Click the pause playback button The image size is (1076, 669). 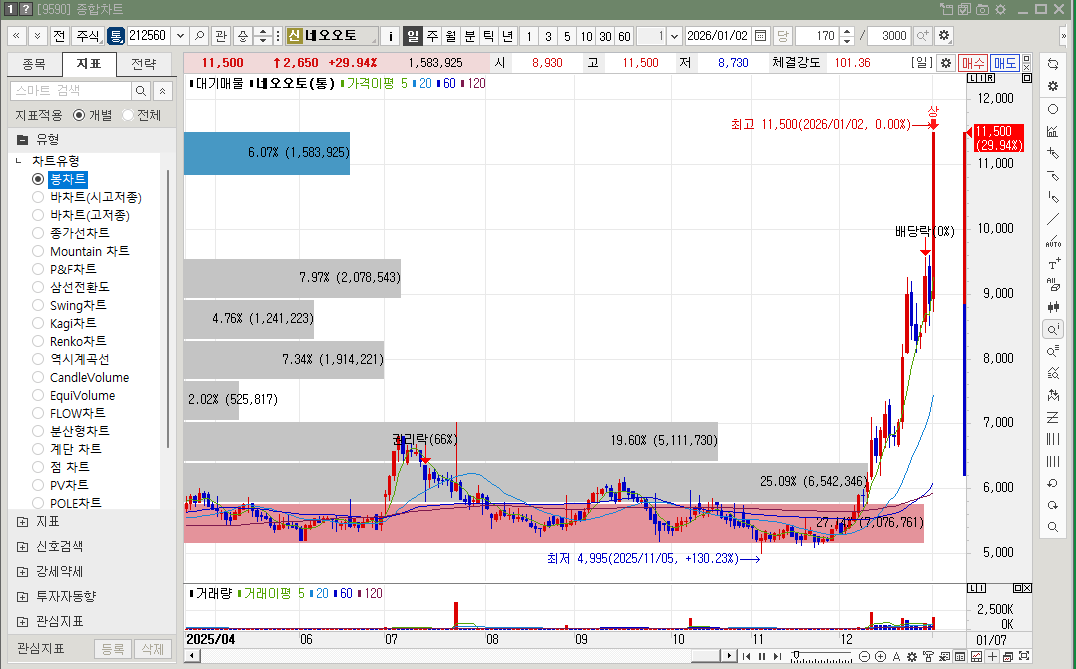coord(761,657)
